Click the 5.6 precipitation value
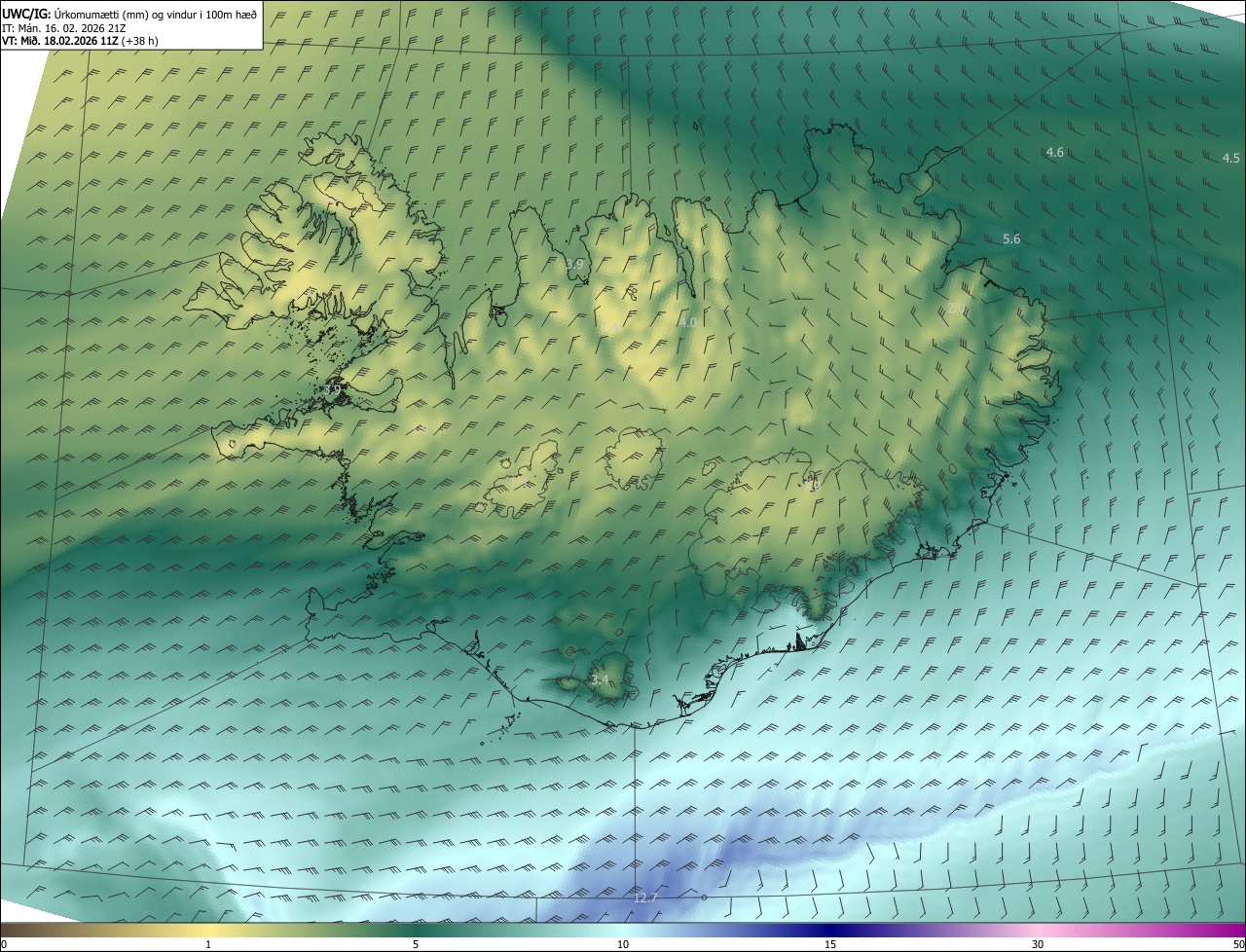Viewport: 1246px width, 952px height. (1011, 239)
